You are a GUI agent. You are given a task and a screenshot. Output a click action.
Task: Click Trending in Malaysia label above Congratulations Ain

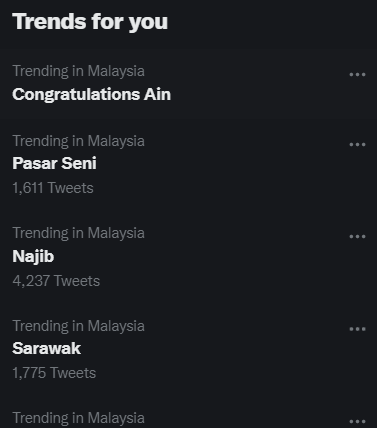[78, 71]
